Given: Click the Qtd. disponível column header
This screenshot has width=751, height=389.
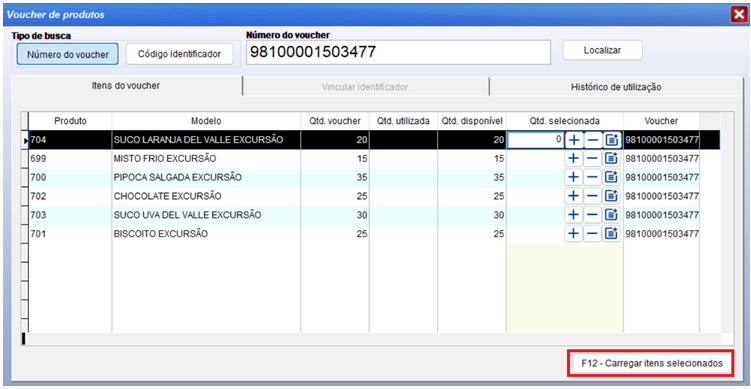Looking at the screenshot, I should 472,121.
